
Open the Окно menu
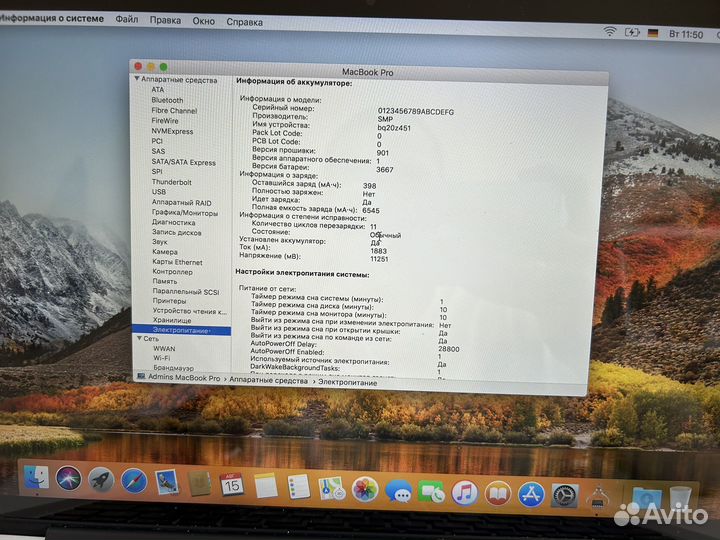pos(203,21)
